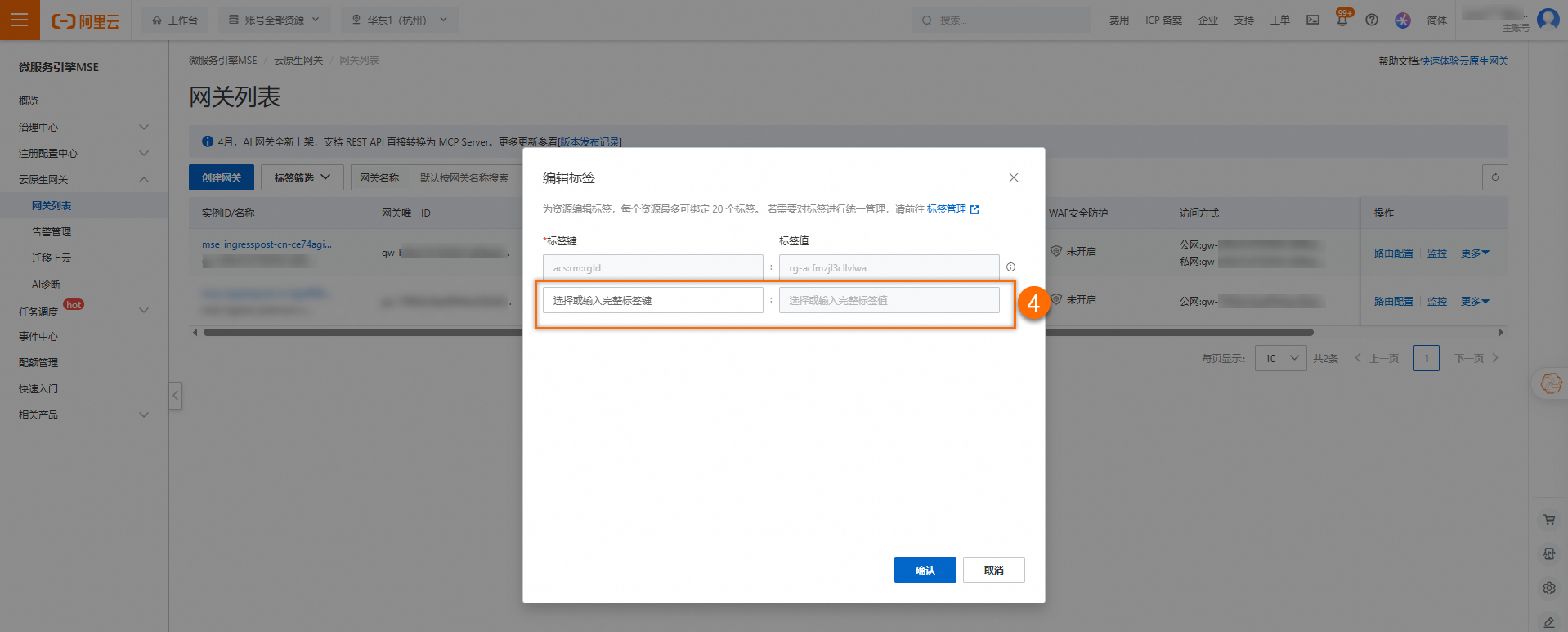The width and height of the screenshot is (1568, 632).
Task: Click the 创建网关 button
Action: 222,177
